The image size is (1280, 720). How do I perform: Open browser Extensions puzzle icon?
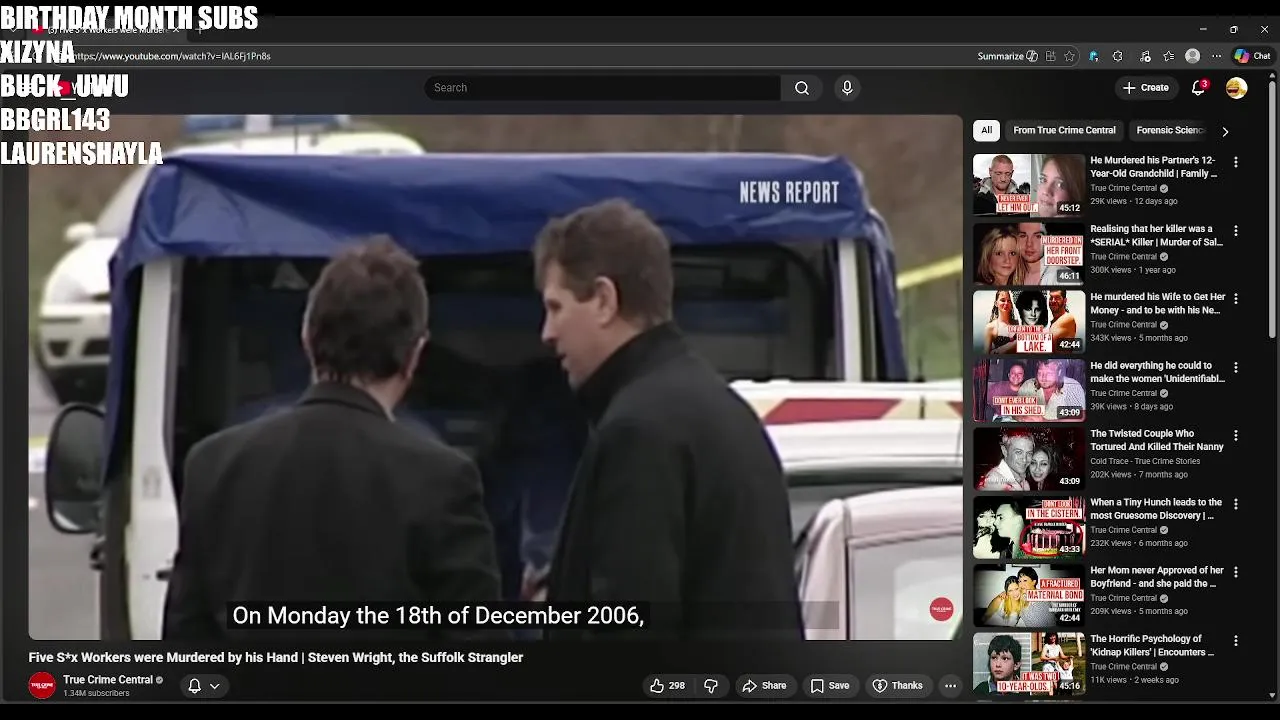[x=1118, y=56]
